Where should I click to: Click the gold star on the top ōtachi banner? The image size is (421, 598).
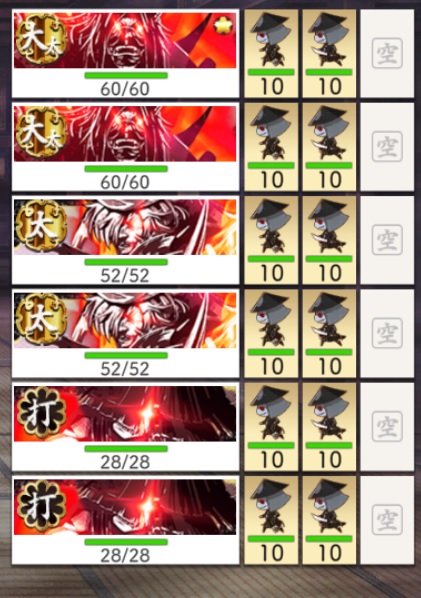pos(223,25)
